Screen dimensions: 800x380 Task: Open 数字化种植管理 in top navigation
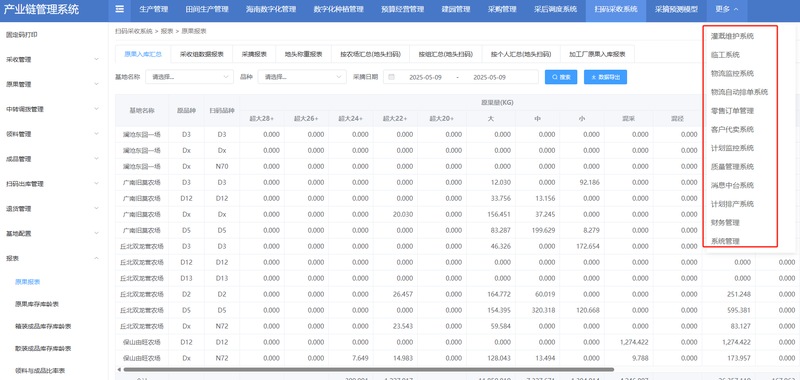pyautogui.click(x=338, y=9)
